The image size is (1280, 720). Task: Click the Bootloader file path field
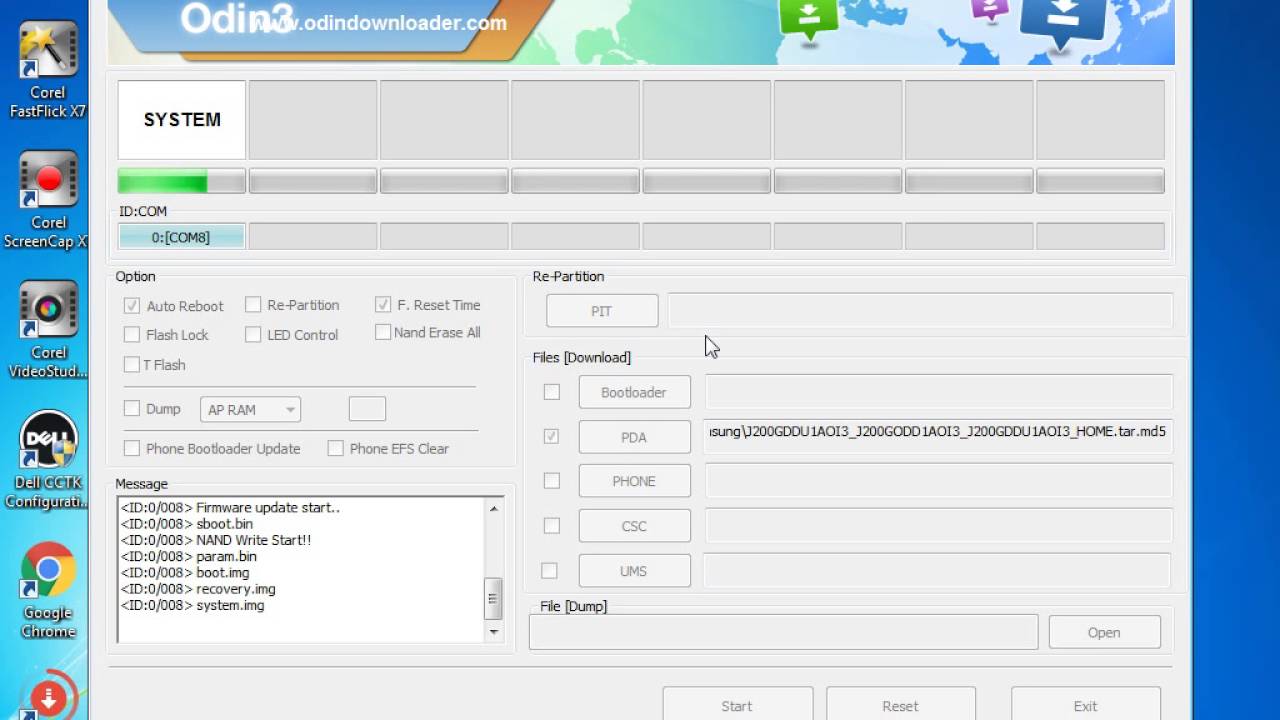pyautogui.click(x=938, y=392)
